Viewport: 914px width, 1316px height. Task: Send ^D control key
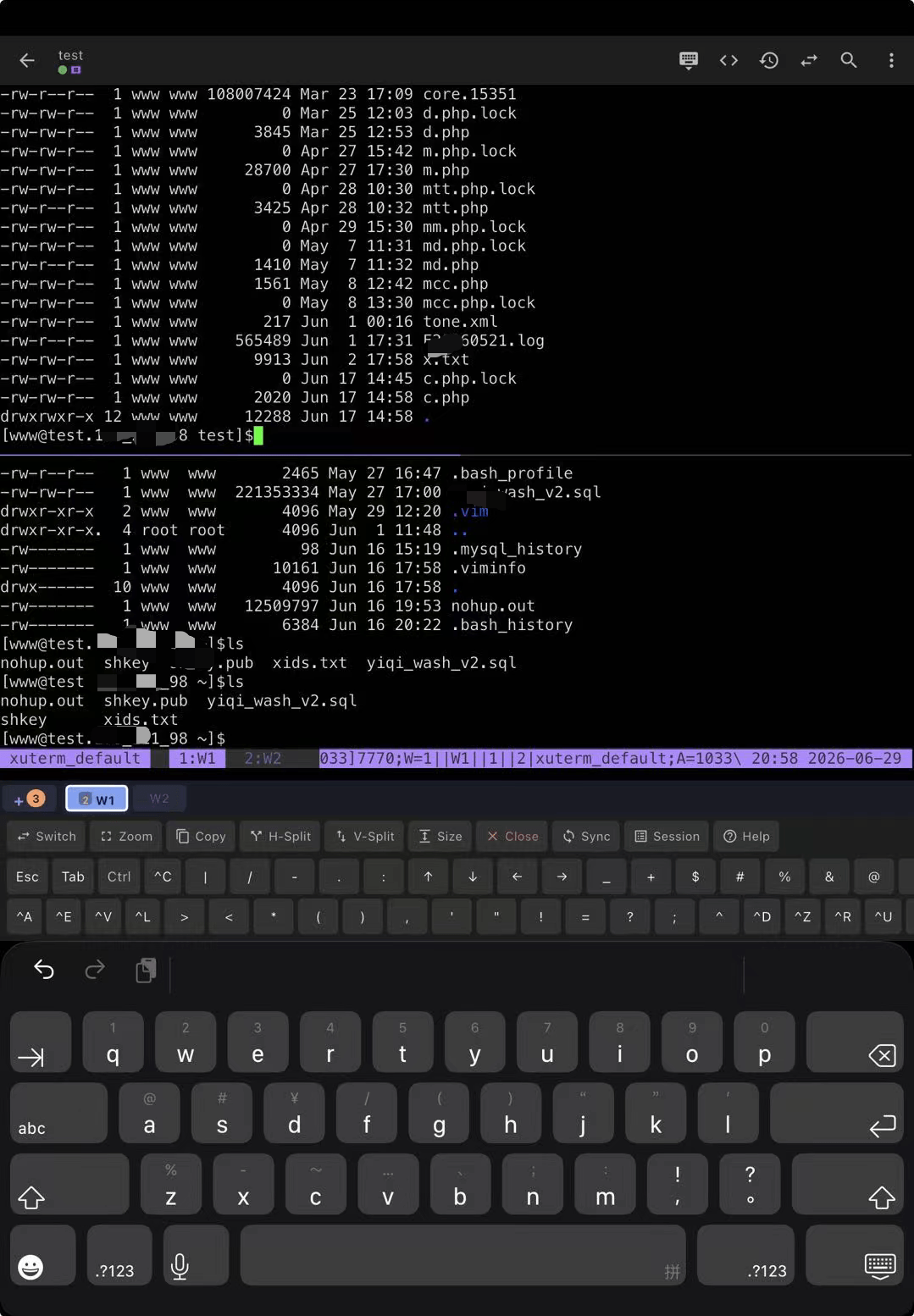[762, 916]
